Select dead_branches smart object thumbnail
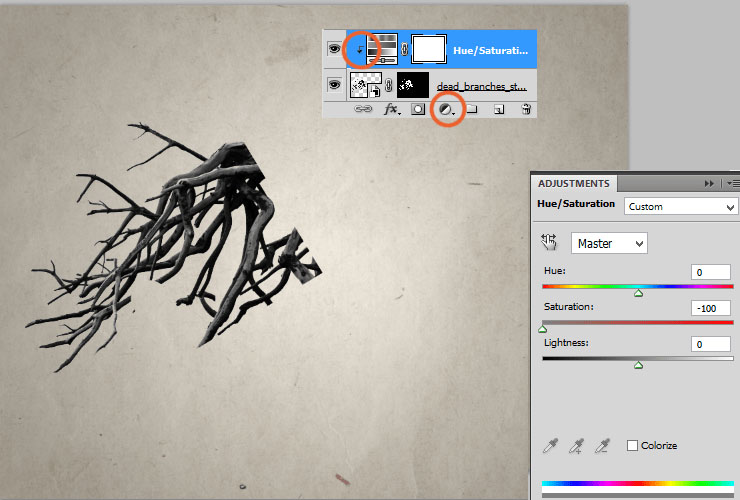 coord(366,85)
